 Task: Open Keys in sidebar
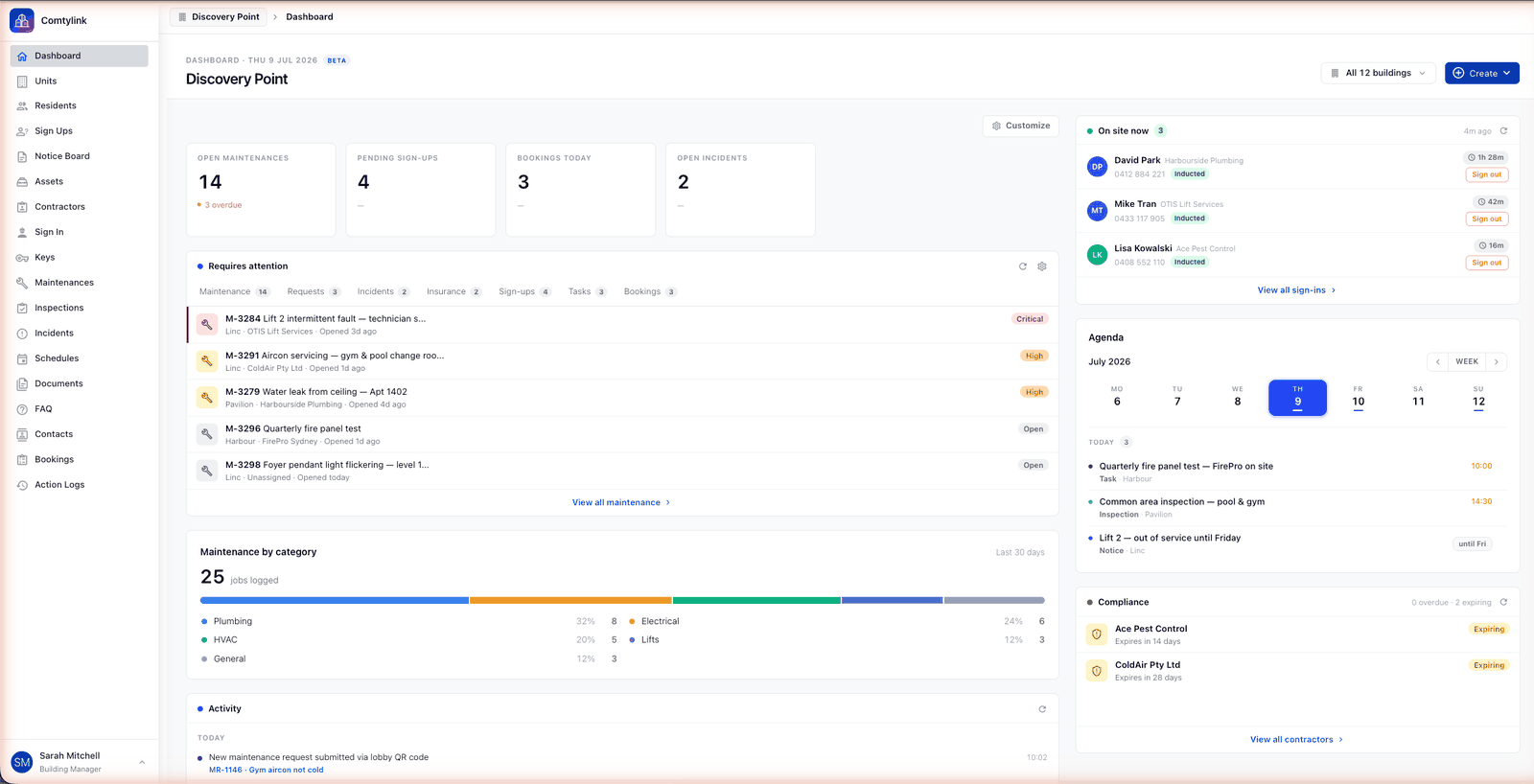79,257
